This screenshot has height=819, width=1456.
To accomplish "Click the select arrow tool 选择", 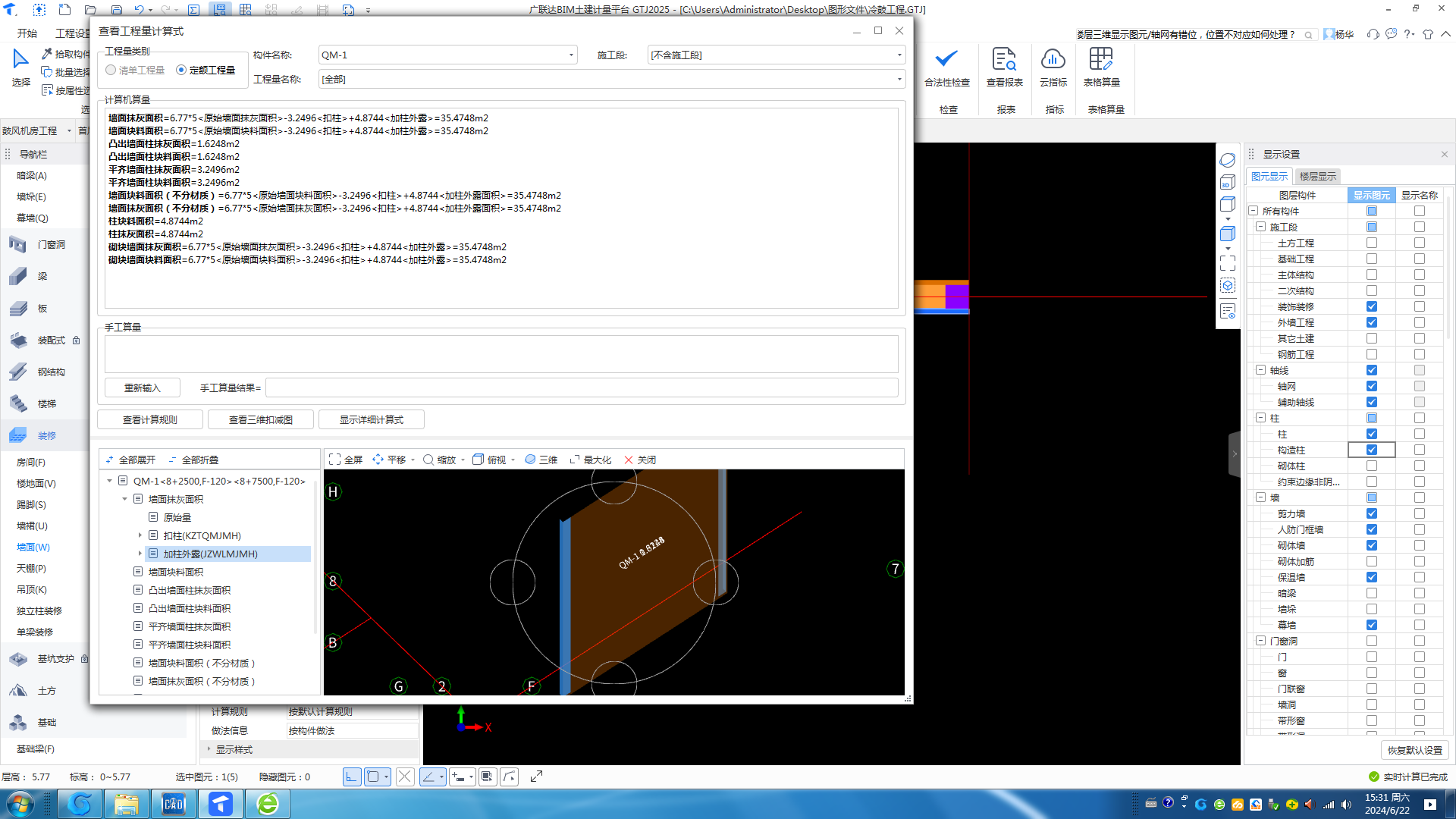I will pyautogui.click(x=20, y=67).
